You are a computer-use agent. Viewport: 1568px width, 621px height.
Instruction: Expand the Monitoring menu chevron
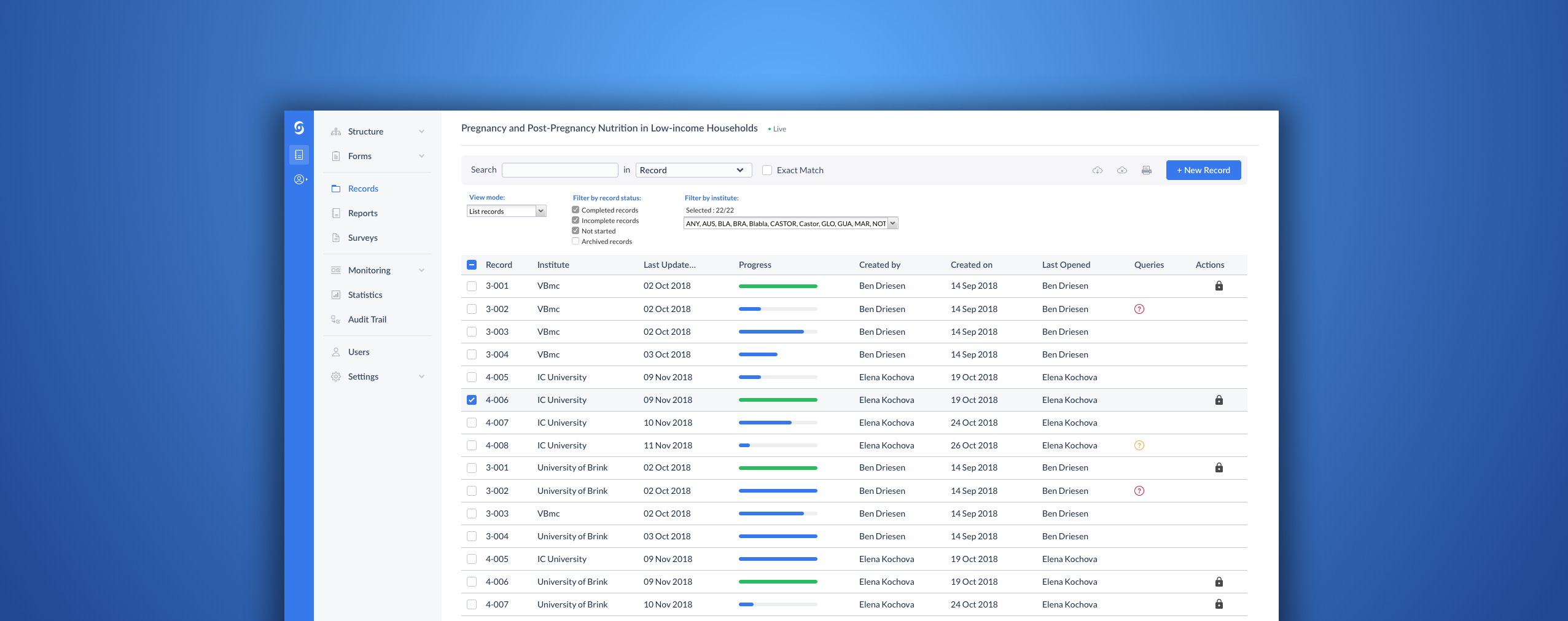click(422, 270)
